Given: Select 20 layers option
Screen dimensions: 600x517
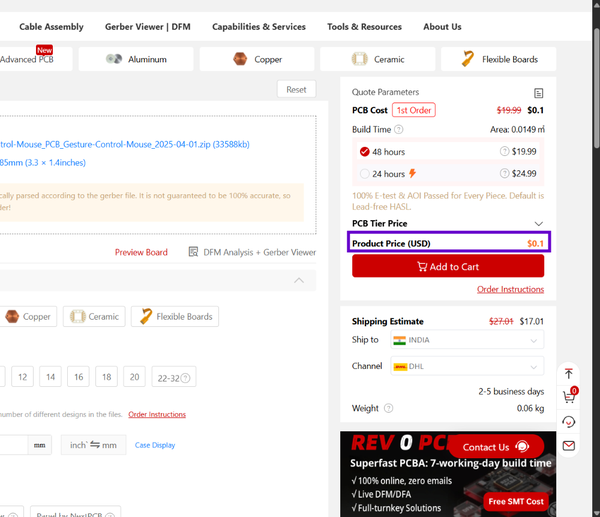Looking at the screenshot, I should pos(135,377).
